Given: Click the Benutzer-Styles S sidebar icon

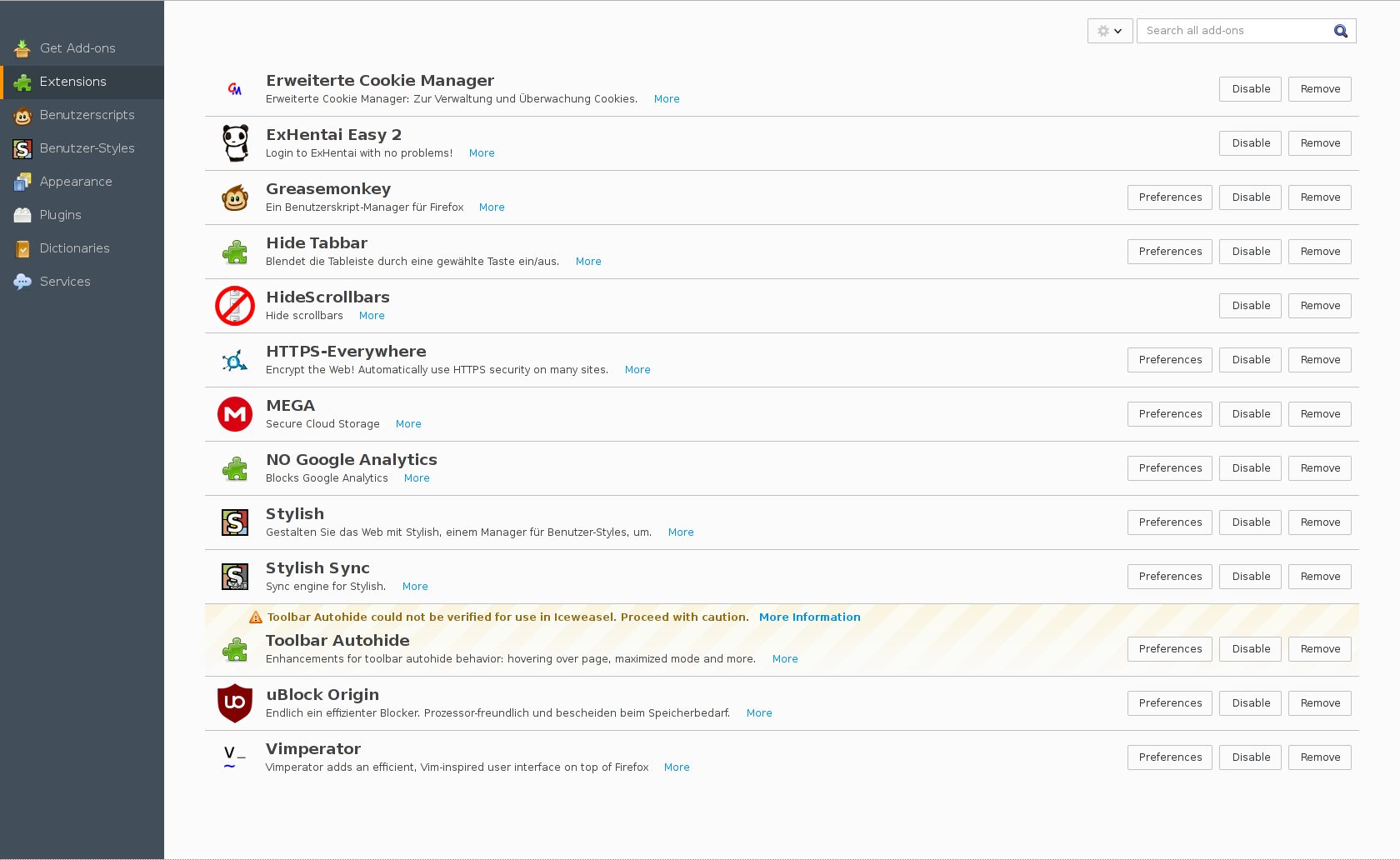Looking at the screenshot, I should [x=22, y=148].
